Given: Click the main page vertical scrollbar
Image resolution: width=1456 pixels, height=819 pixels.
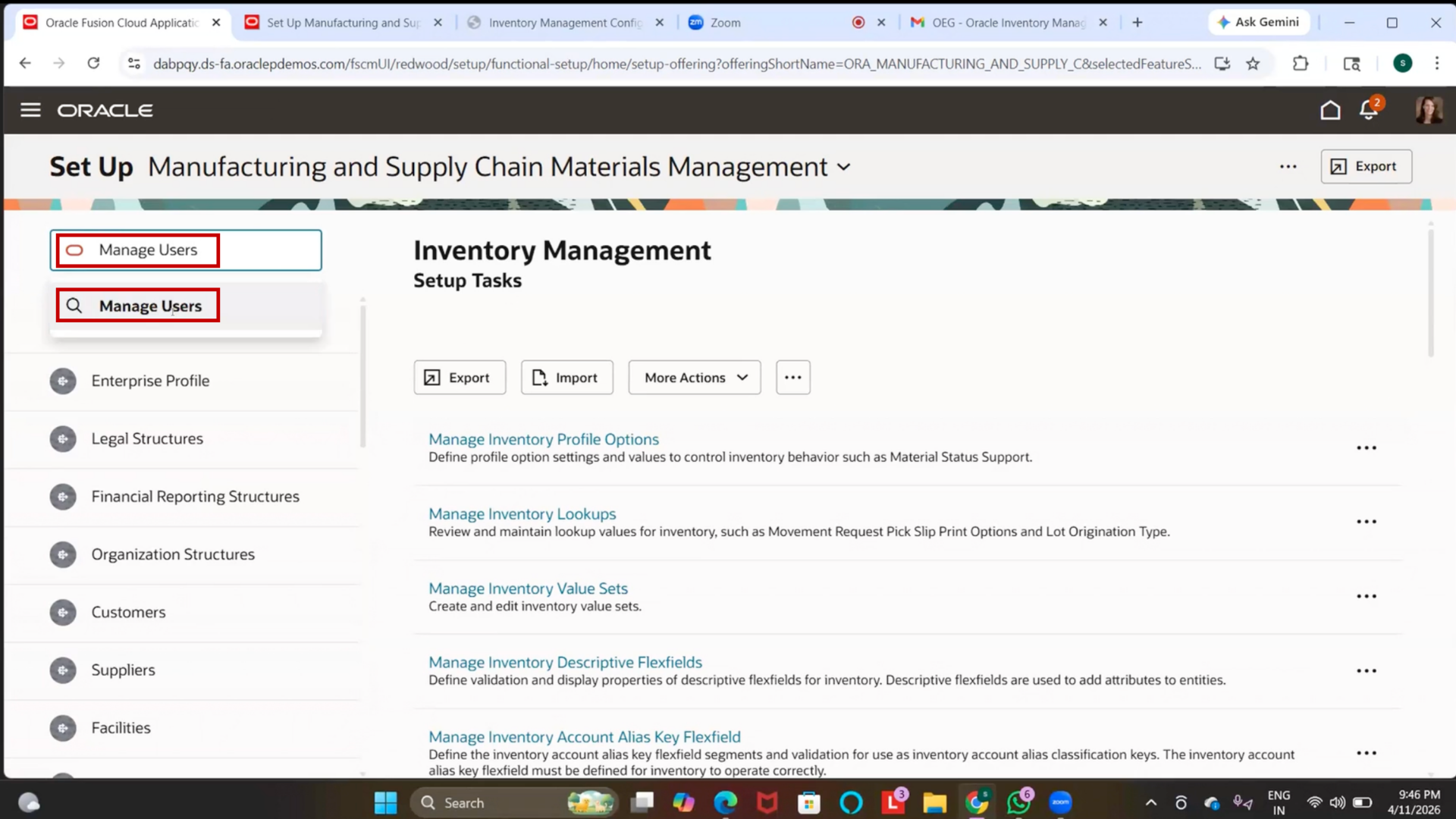Looking at the screenshot, I should 1430,293.
